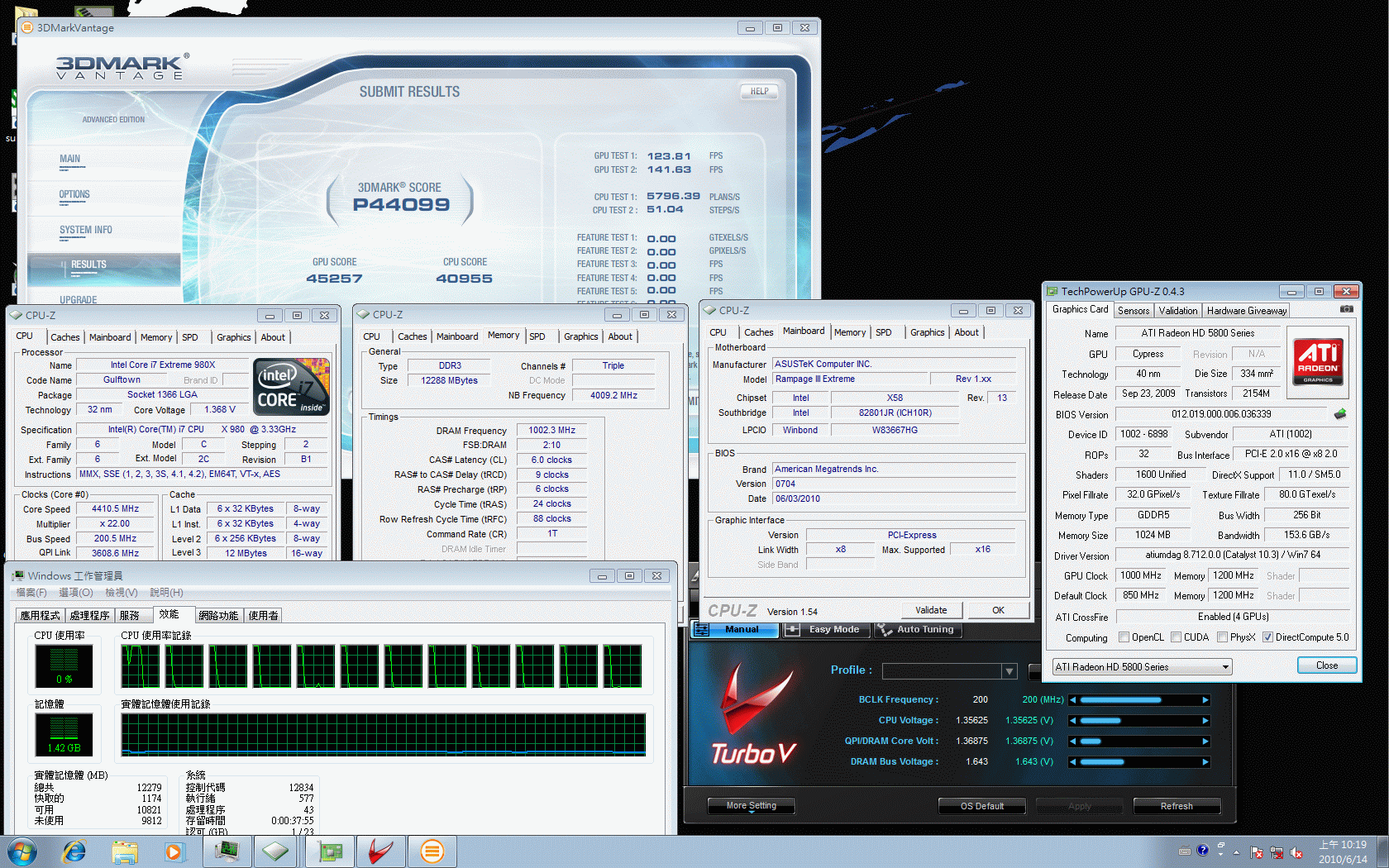Image resolution: width=1389 pixels, height=868 pixels.
Task: Increase BCLK Frequency with right arrow
Action: [x=1205, y=700]
